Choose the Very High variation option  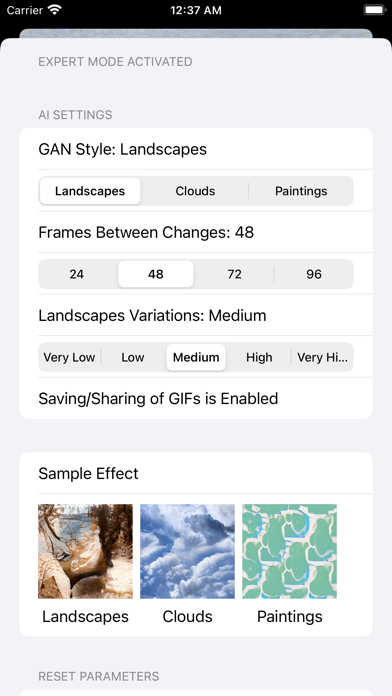(x=322, y=357)
